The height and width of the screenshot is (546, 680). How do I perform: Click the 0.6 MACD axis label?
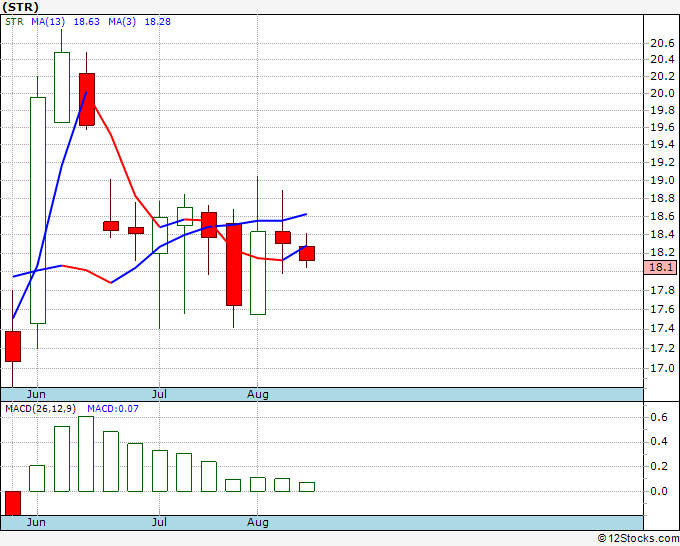[x=659, y=417]
